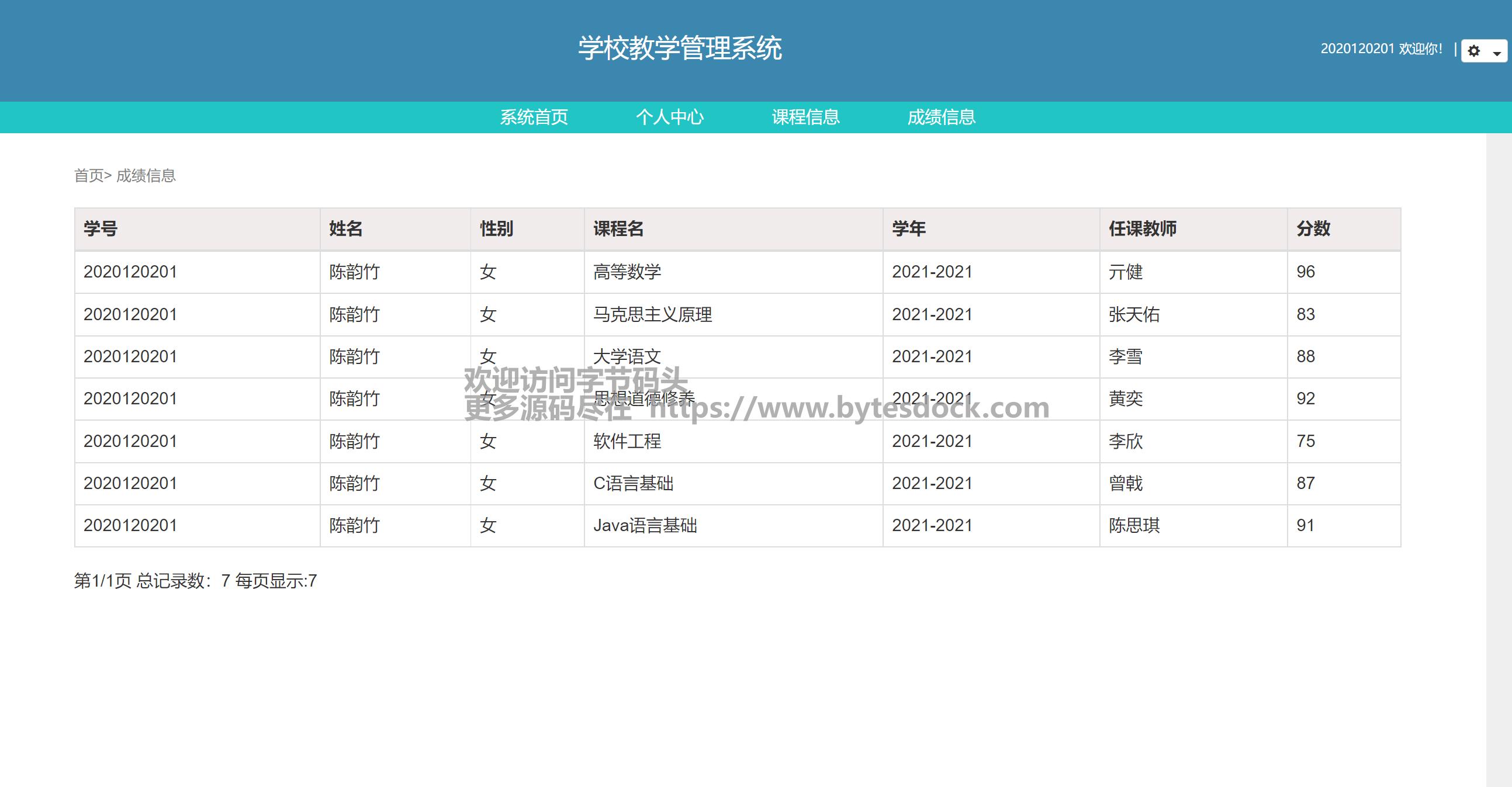Screen dimensions: 1512x787
Task: Click the 分数 column header
Action: [x=1313, y=229]
